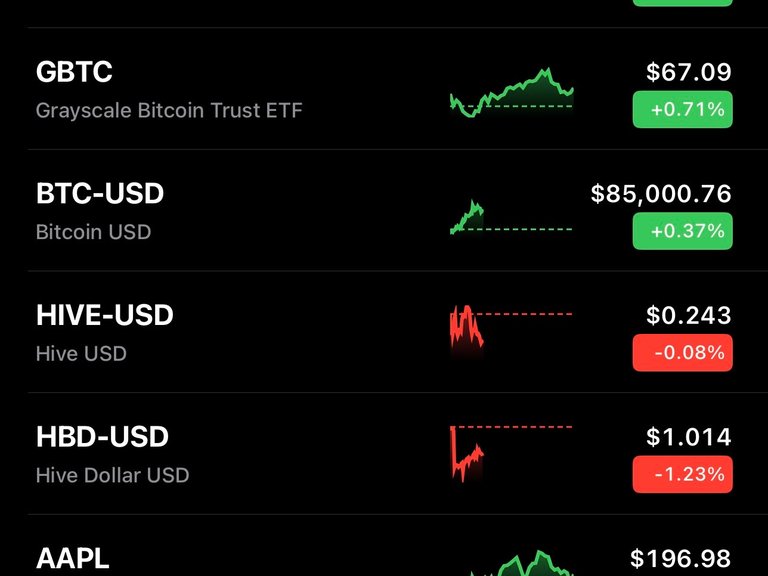View the GBTC green sparkline chart
This screenshot has height=576, width=768.
pos(511,93)
